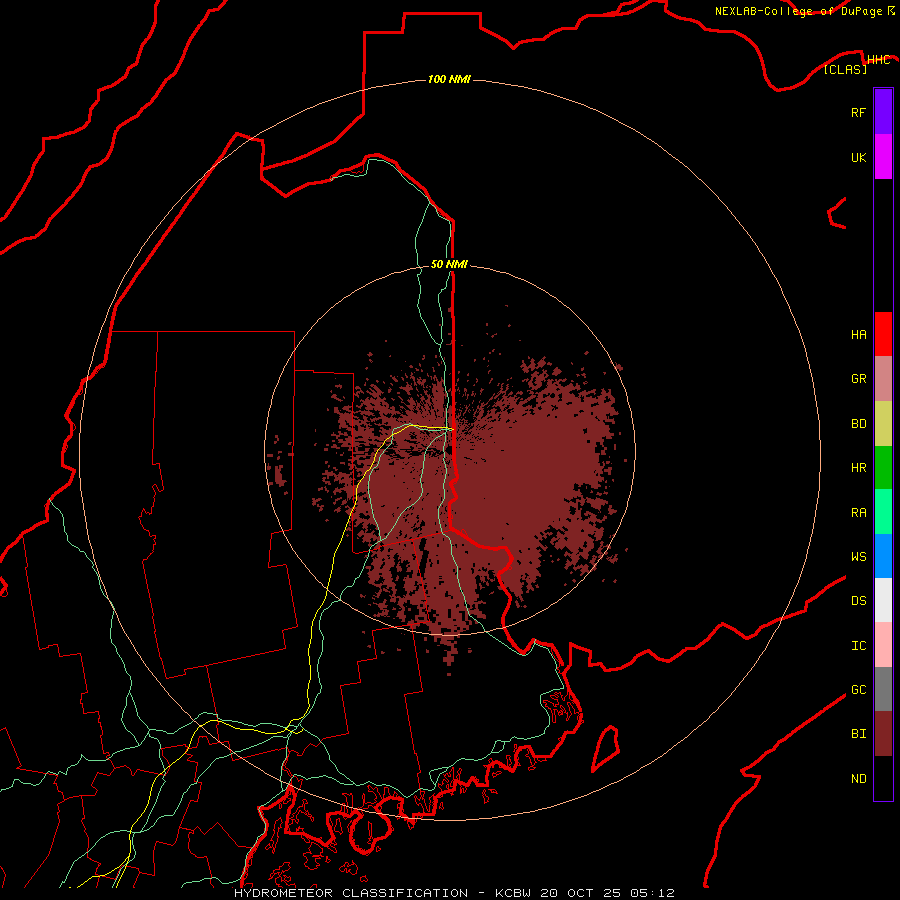
Task: Click the BI dark red legend swatch
Action: coord(883,734)
